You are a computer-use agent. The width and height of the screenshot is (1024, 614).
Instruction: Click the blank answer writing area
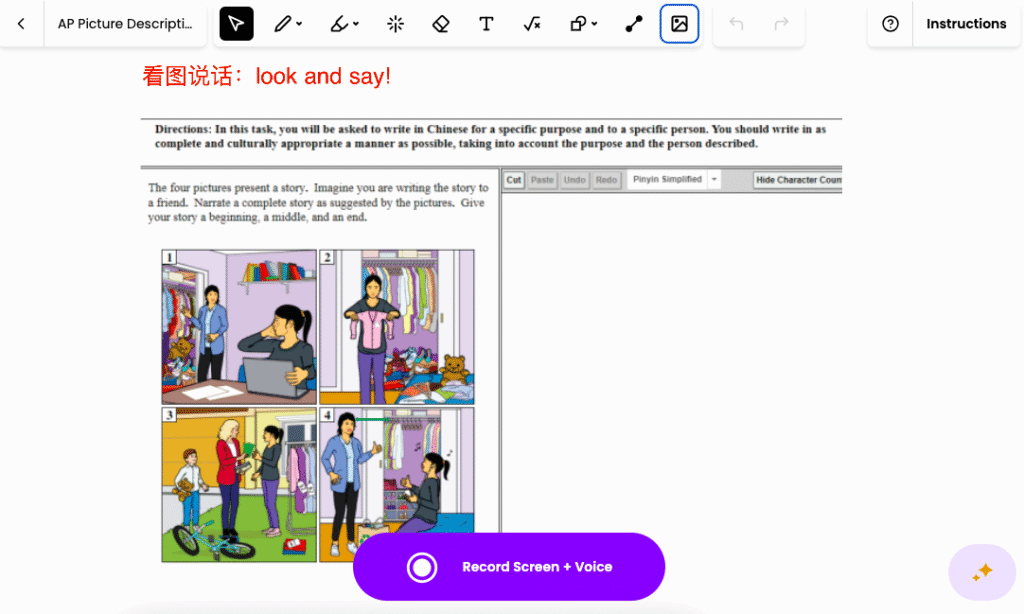point(672,363)
